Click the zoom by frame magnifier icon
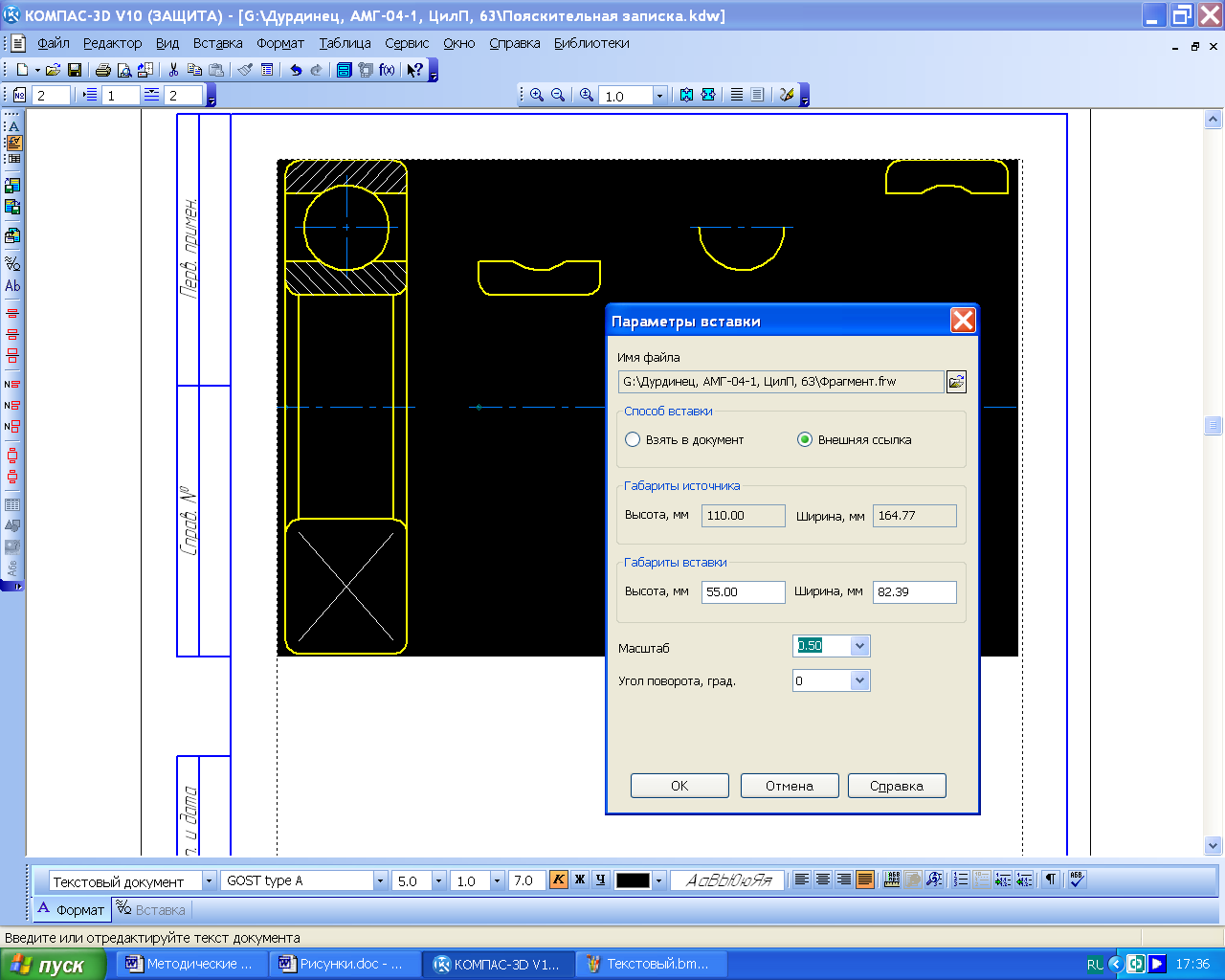 [587, 95]
